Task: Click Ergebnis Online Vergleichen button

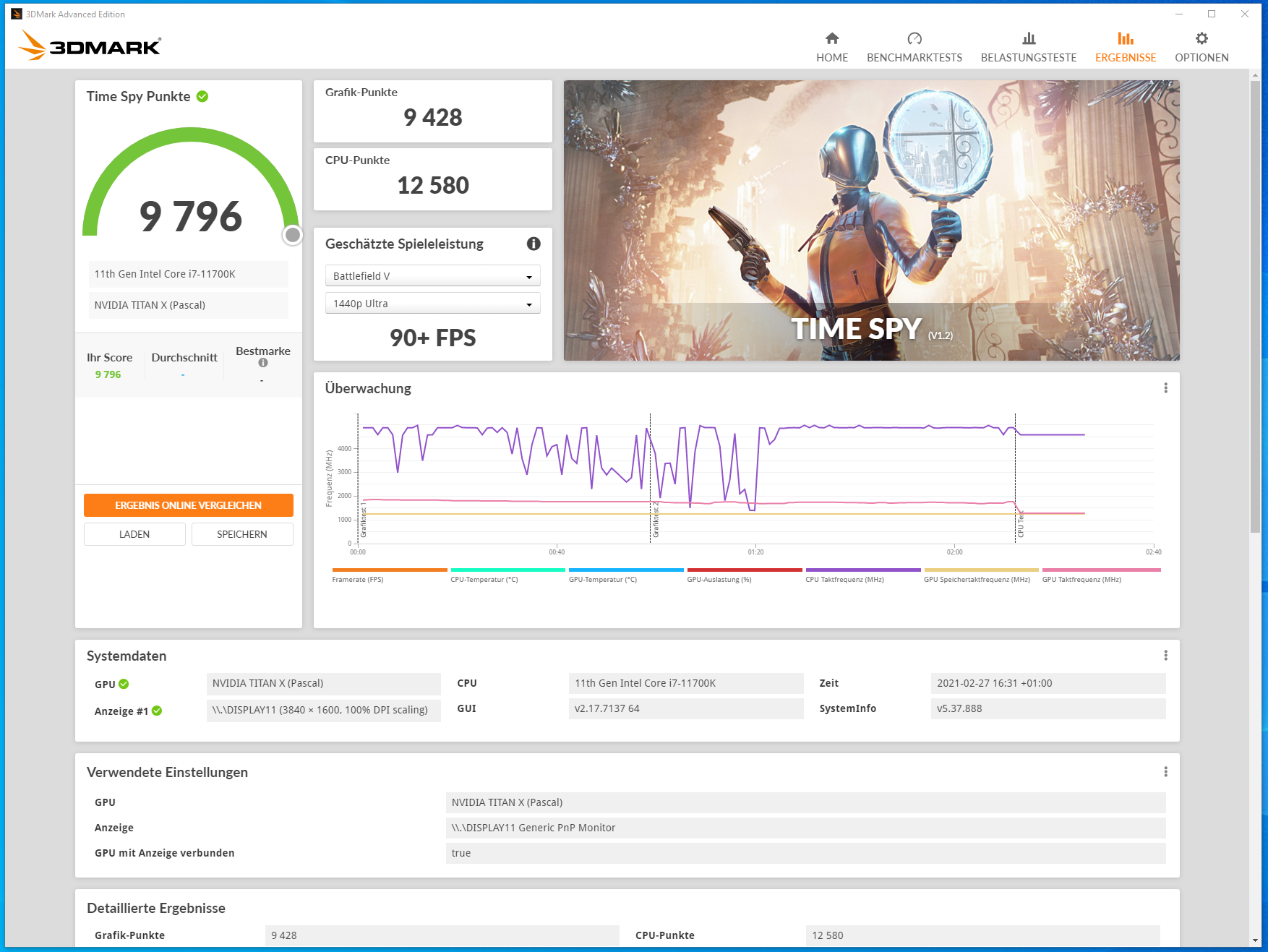Action: tap(188, 505)
